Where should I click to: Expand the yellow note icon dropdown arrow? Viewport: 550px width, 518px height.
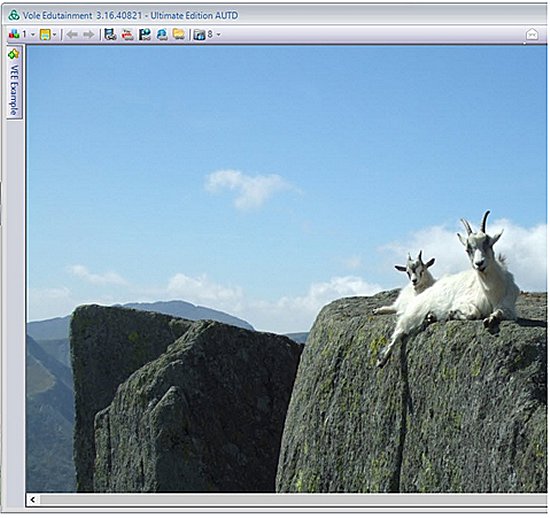pos(55,35)
